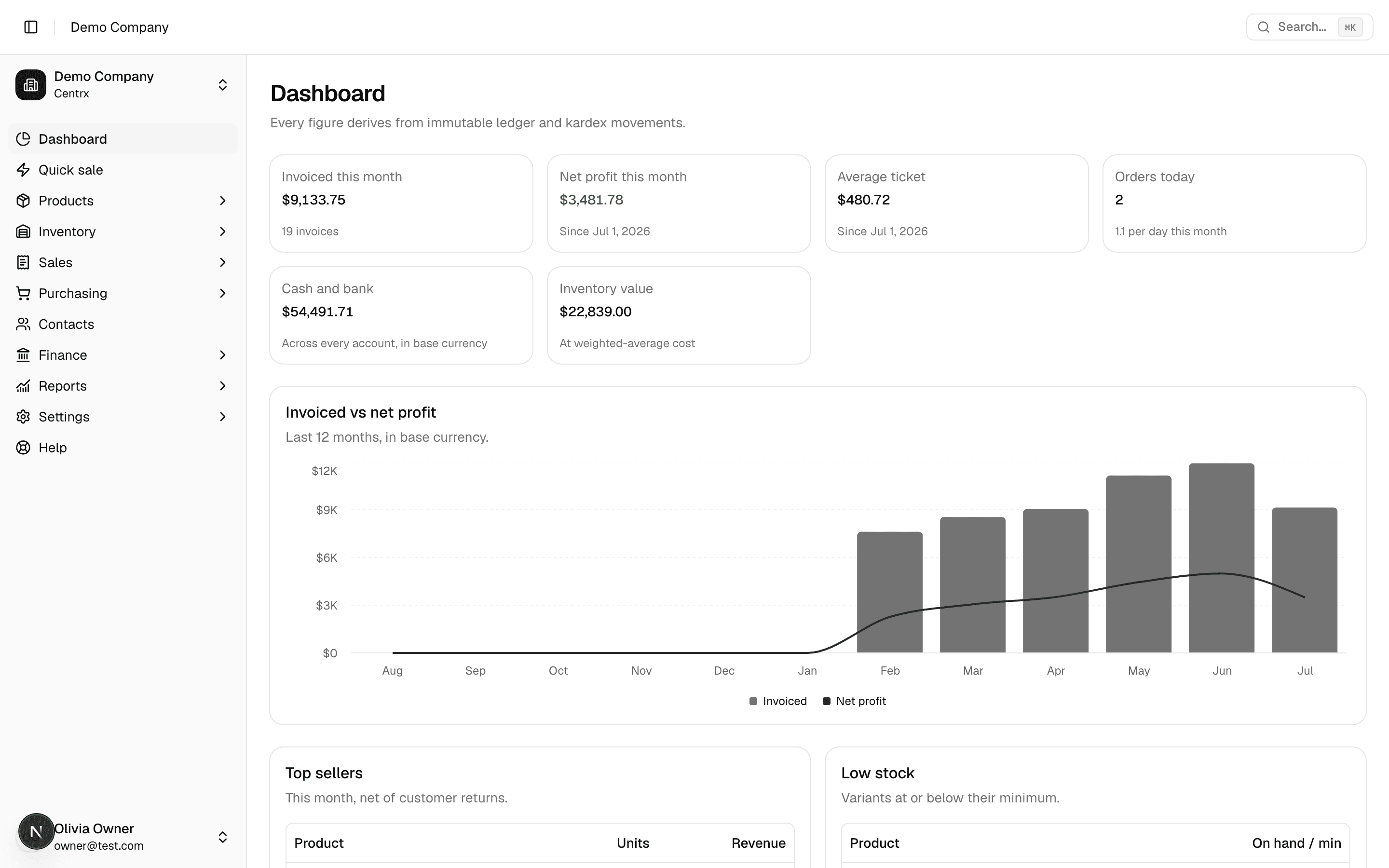Click the ⌘K shortcut badge
Screen dimensions: 1389x868
(1350, 27)
